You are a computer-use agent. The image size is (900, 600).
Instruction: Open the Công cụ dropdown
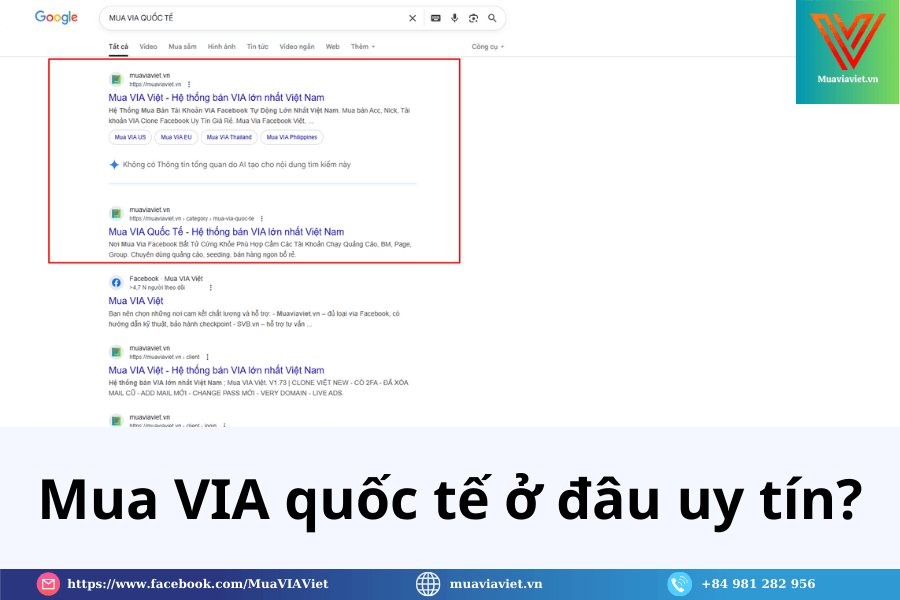(x=487, y=47)
